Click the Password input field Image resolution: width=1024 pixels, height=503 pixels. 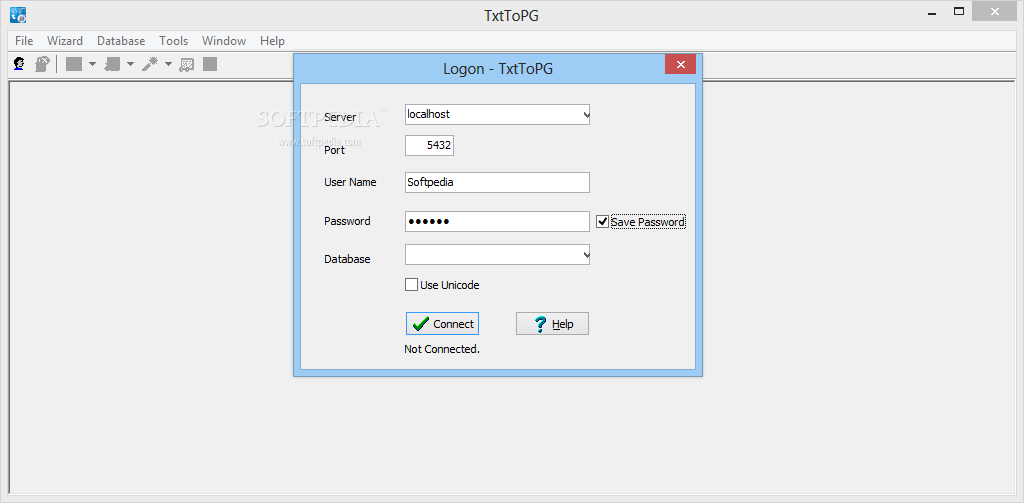tap(497, 221)
